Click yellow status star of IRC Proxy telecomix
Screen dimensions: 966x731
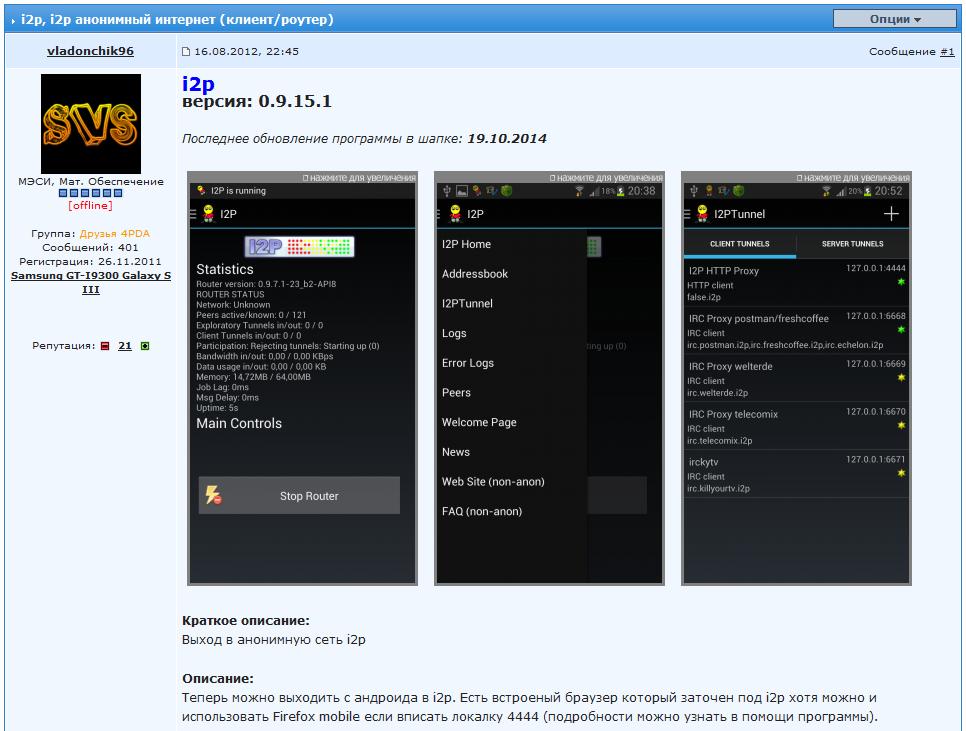[901, 425]
